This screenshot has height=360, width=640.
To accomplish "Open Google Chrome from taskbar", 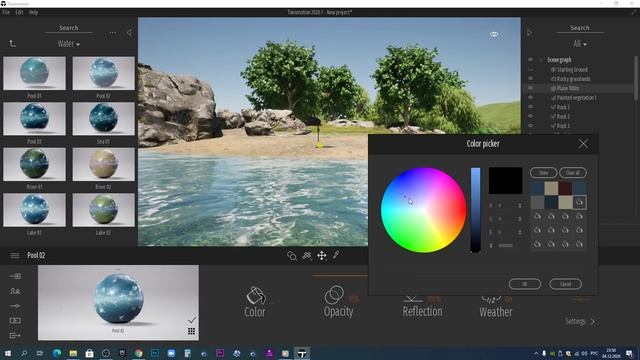I will [x=139, y=353].
